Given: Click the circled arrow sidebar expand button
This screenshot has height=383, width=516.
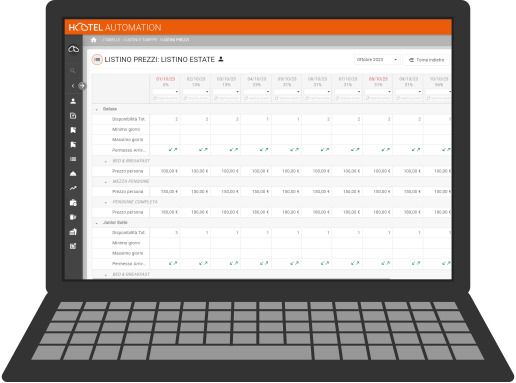Looking at the screenshot, I should [x=81, y=86].
